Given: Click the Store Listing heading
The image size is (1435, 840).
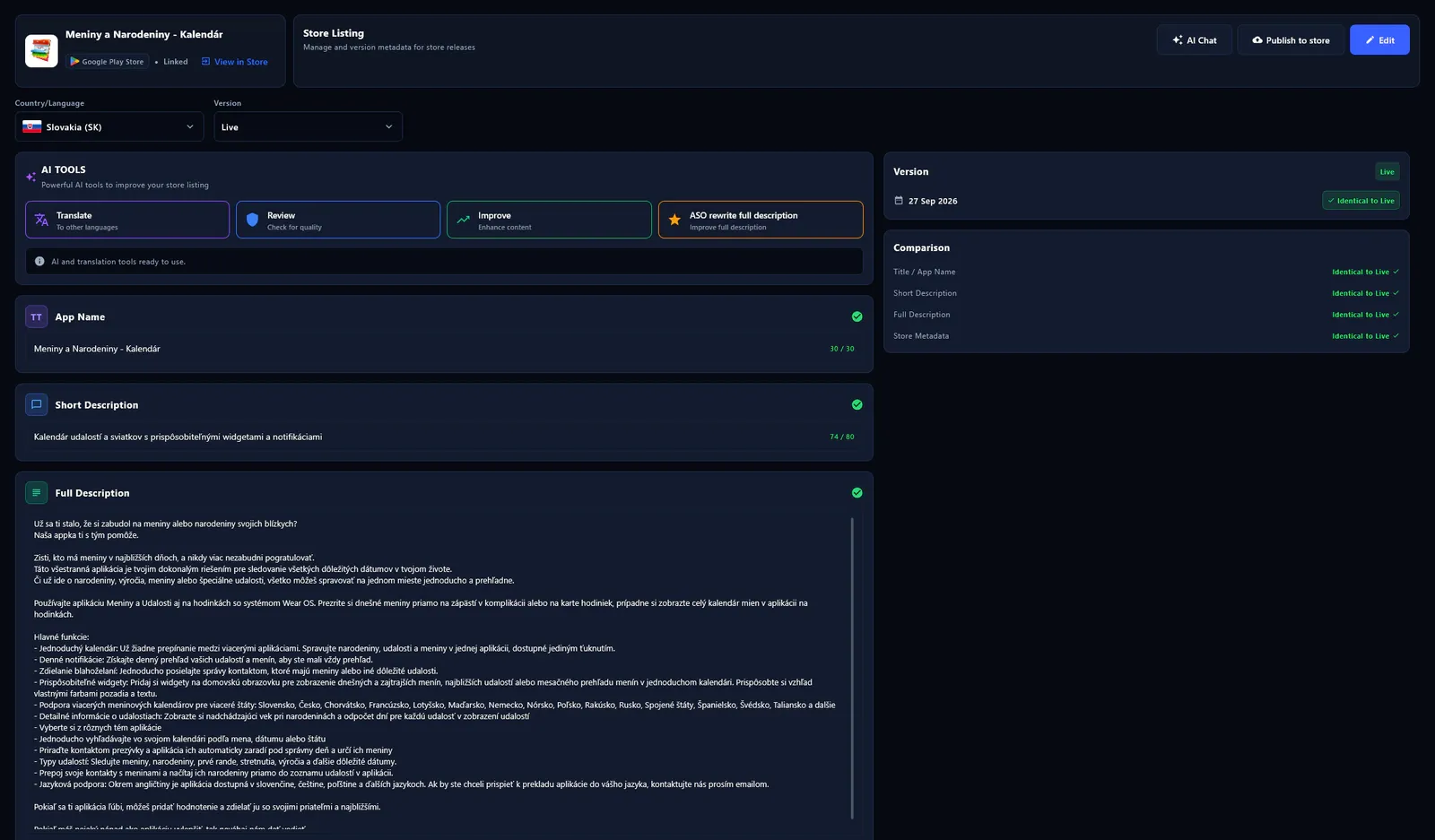Looking at the screenshot, I should [334, 33].
